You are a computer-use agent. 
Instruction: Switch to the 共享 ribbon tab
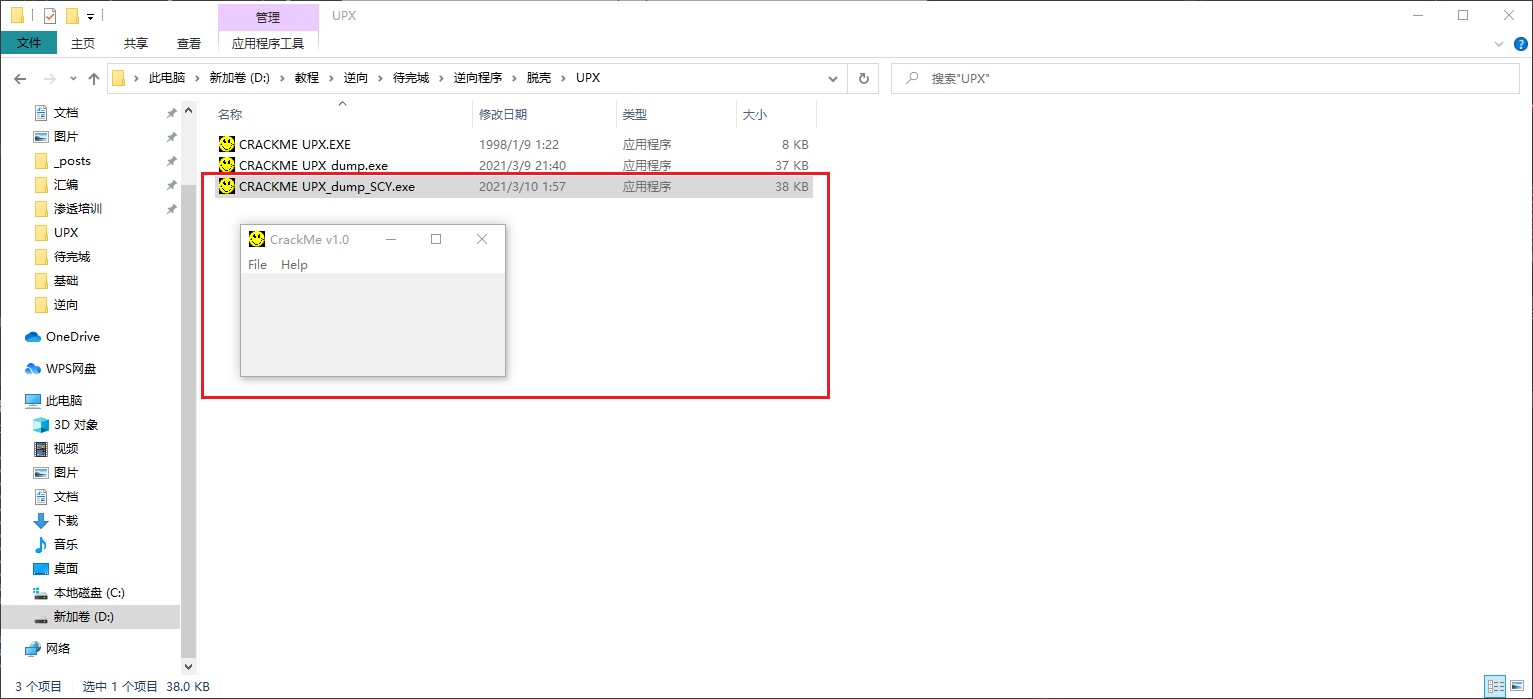click(136, 43)
